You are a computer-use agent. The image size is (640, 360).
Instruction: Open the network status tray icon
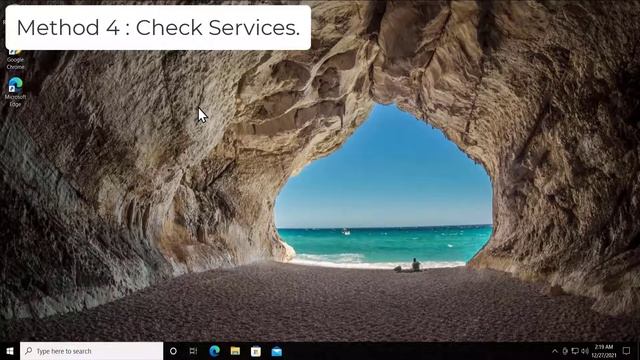click(x=575, y=351)
